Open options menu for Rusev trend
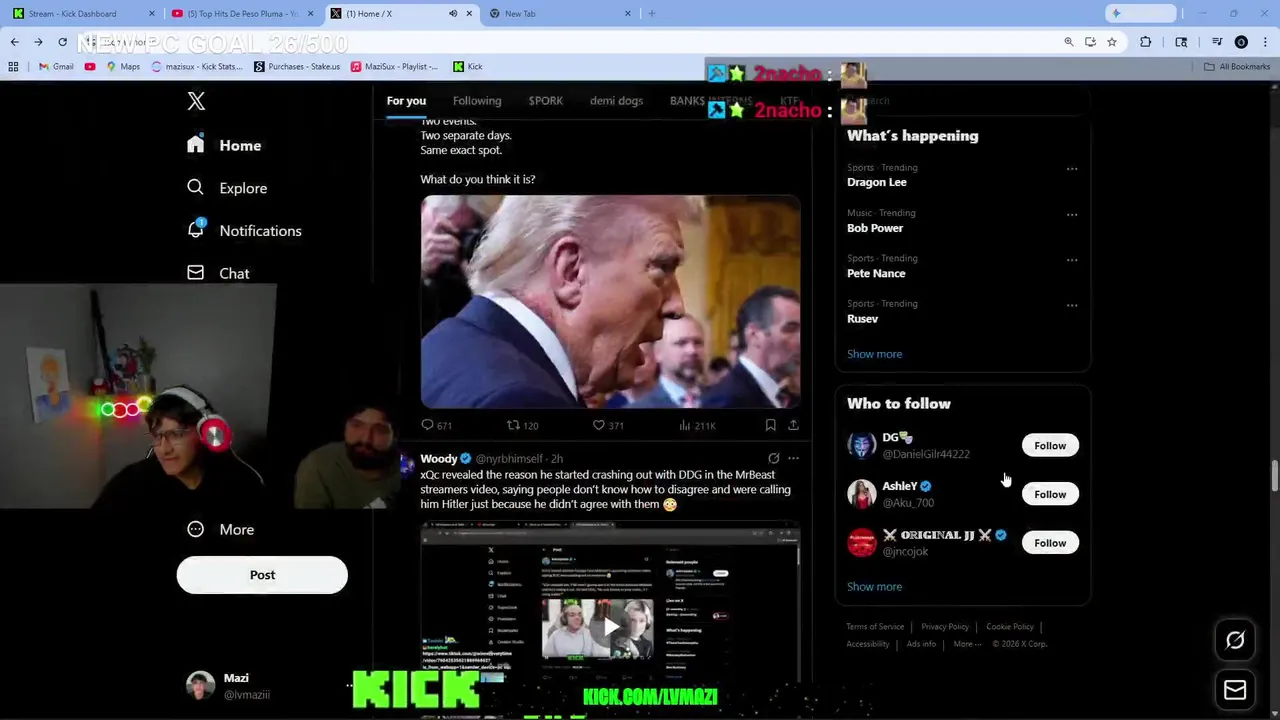Screen dimensions: 1280x720 [x=1072, y=305]
